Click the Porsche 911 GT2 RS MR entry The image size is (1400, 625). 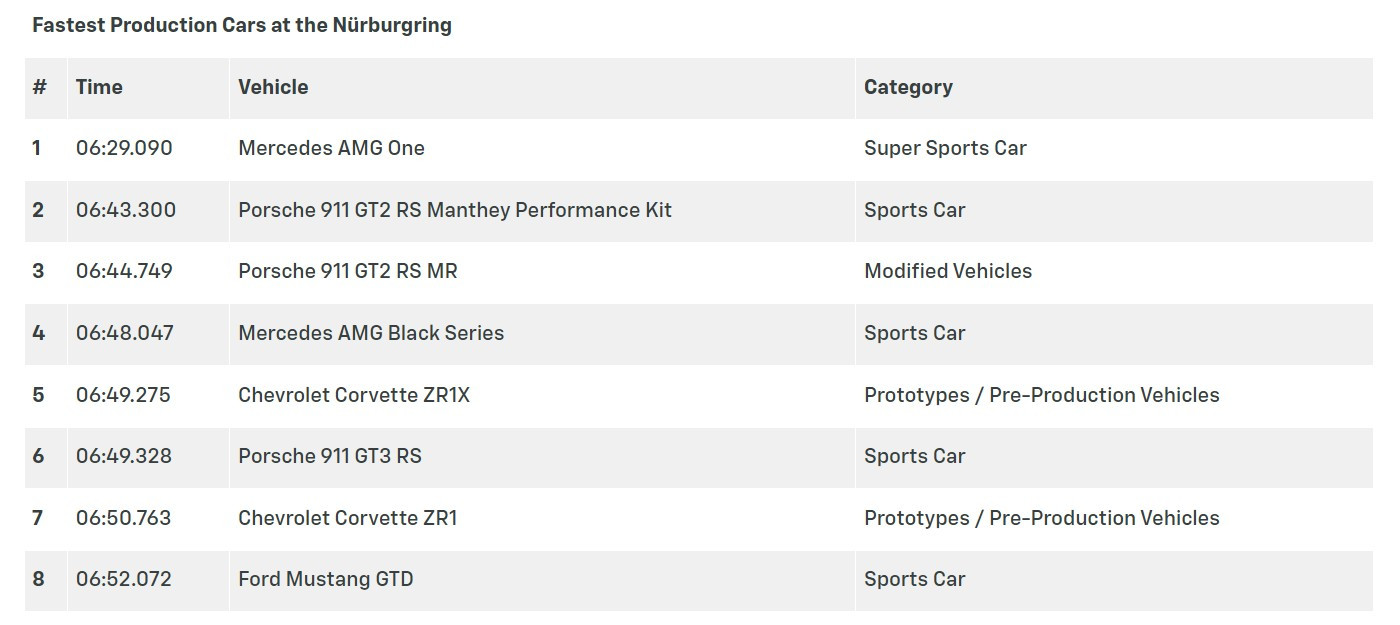348,271
